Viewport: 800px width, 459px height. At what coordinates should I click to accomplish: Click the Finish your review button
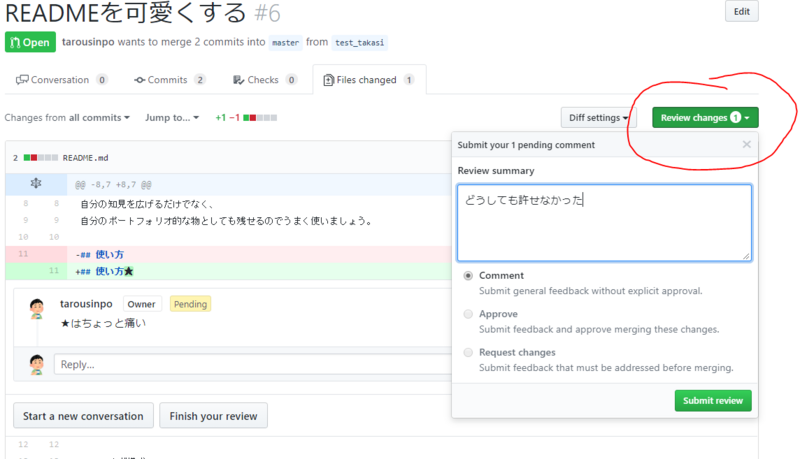[213, 416]
